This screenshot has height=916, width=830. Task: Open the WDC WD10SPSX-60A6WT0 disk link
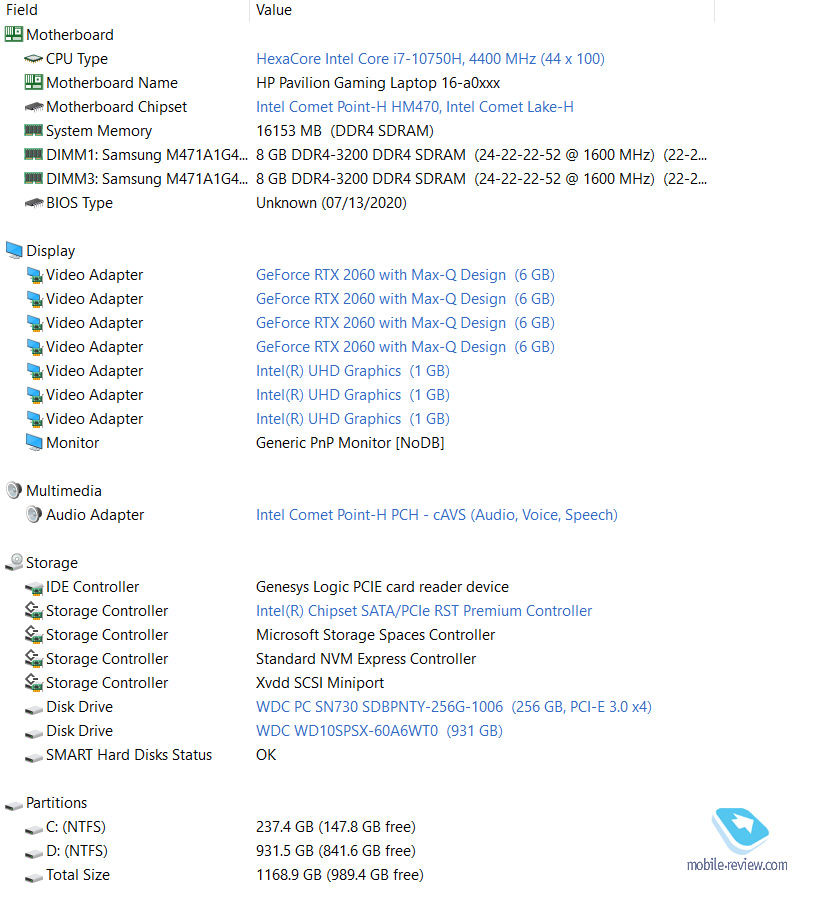click(380, 731)
